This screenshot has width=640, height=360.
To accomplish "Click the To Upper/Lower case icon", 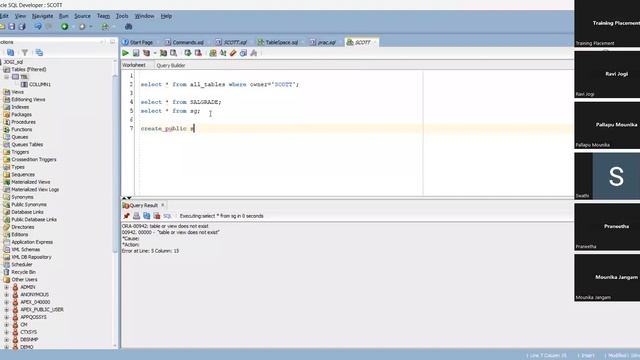I will [223, 53].
